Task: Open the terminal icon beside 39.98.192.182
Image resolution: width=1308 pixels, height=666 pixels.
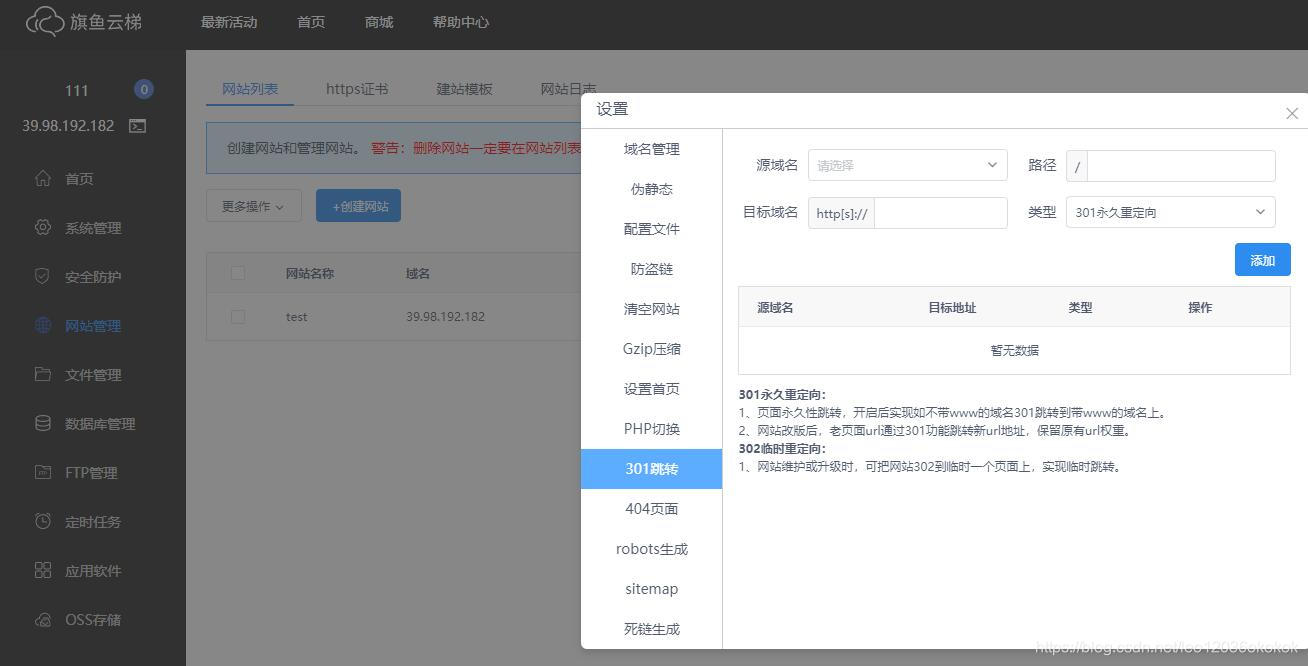Action: pyautogui.click(x=137, y=126)
